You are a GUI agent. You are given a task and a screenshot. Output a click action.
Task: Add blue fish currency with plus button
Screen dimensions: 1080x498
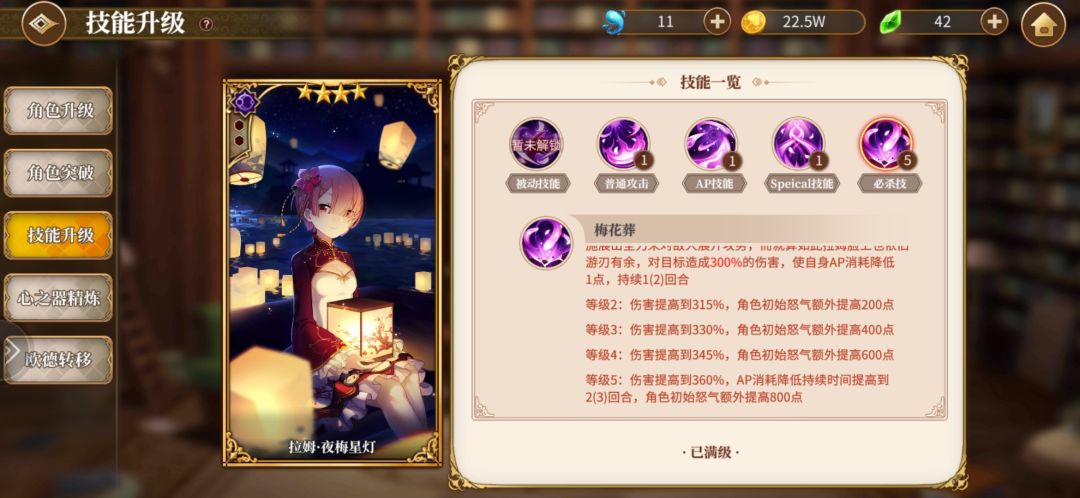pyautogui.click(x=717, y=22)
